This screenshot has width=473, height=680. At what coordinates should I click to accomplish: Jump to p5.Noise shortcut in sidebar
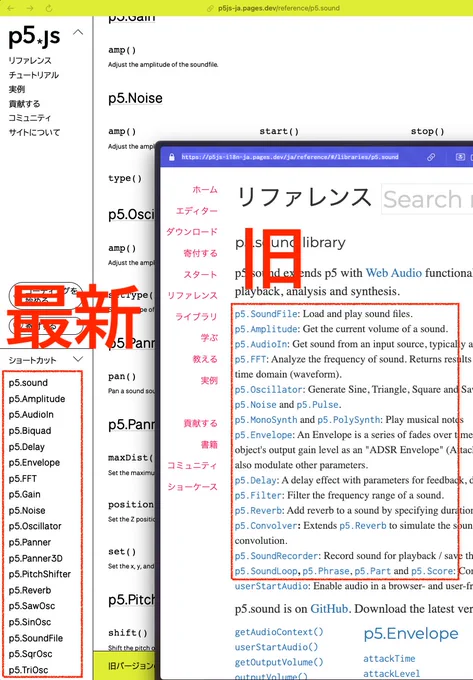click(x=27, y=510)
